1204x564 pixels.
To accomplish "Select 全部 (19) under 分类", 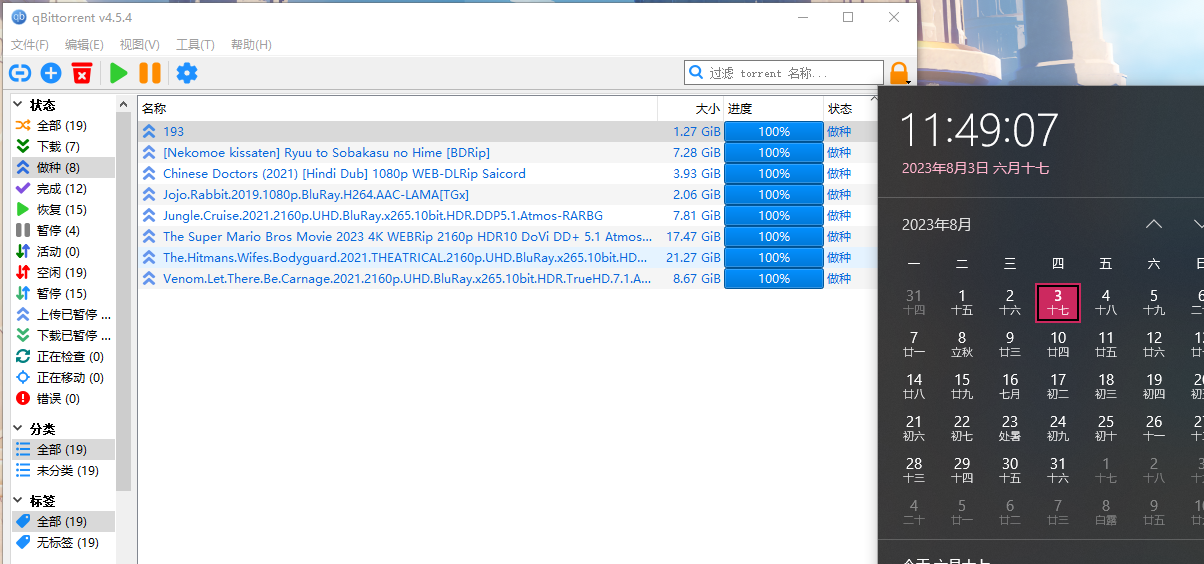I will tap(62, 450).
